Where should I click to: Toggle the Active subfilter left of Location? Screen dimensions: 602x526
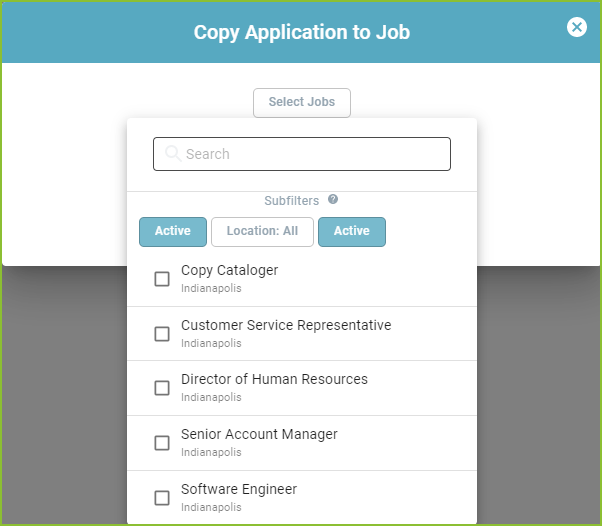click(x=173, y=232)
